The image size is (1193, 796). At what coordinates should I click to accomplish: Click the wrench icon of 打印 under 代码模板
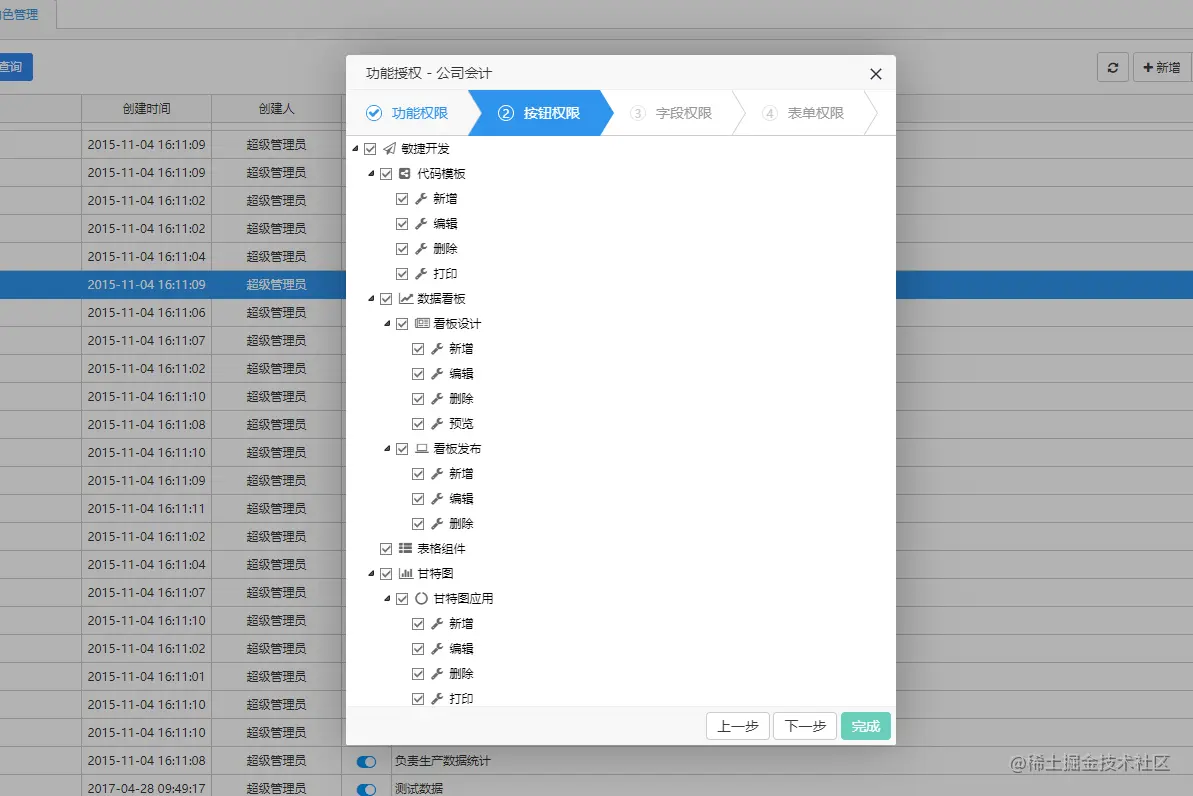(x=421, y=273)
